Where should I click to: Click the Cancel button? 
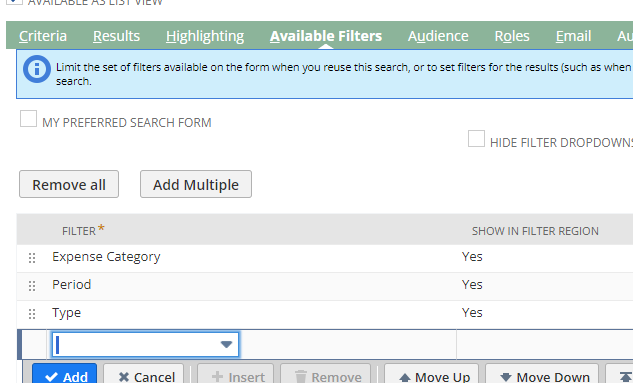(x=144, y=374)
